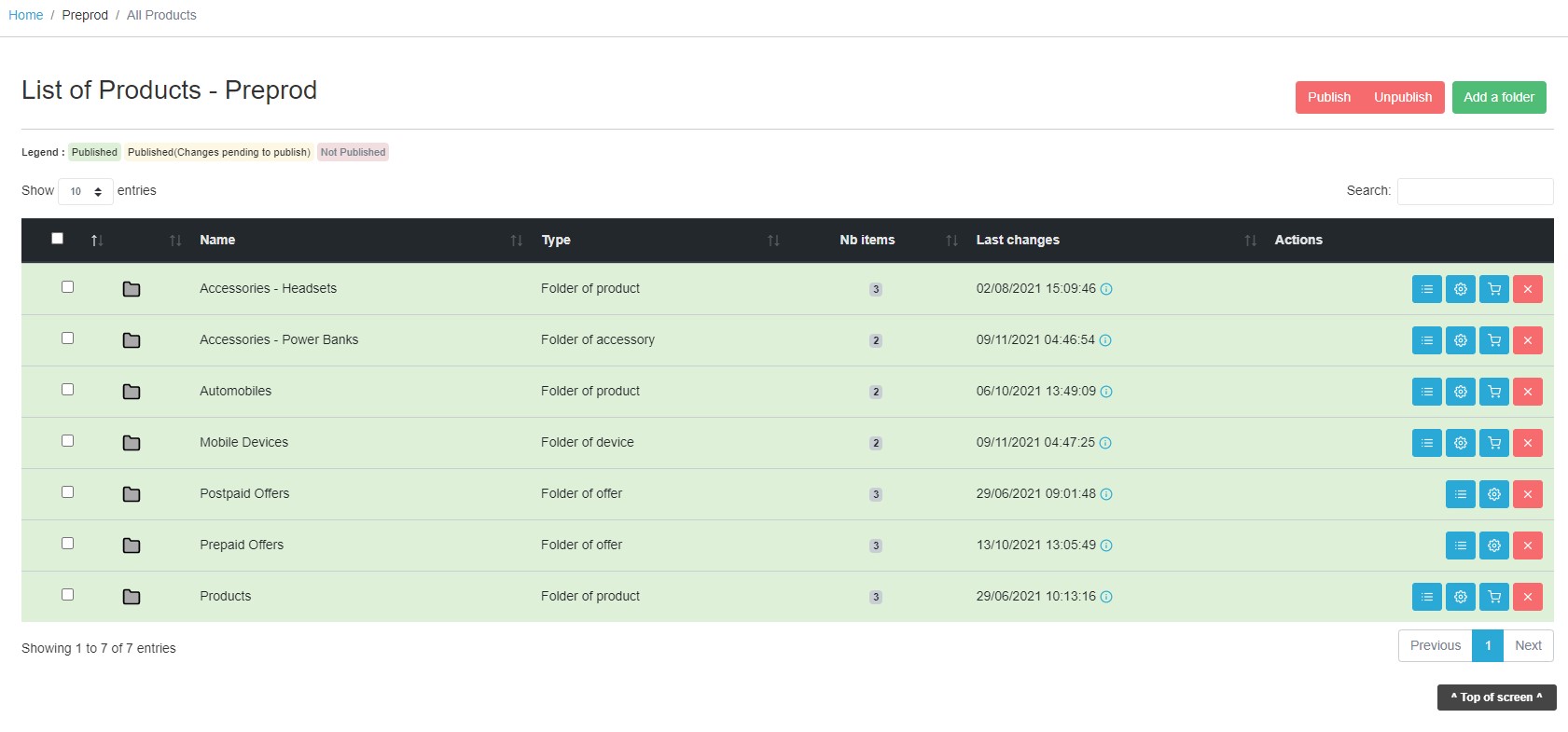This screenshot has width=1568, height=732.
Task: Click cart icon in Automobiles row
Action: tap(1493, 392)
